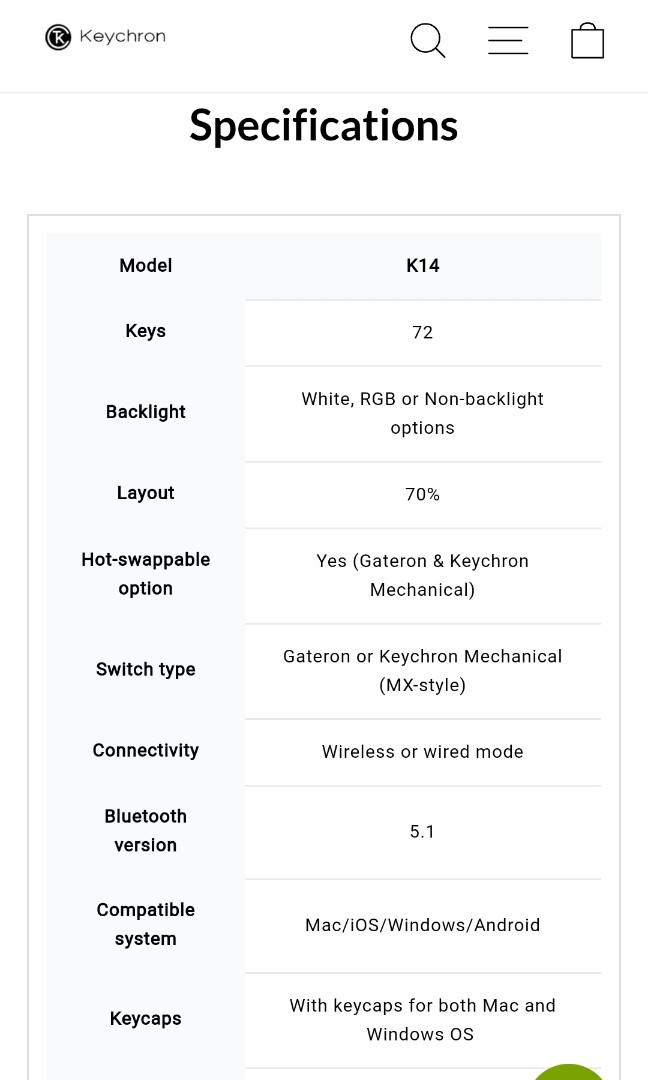The width and height of the screenshot is (648, 1080).
Task: Click the Keys count value 72
Action: 422,332
